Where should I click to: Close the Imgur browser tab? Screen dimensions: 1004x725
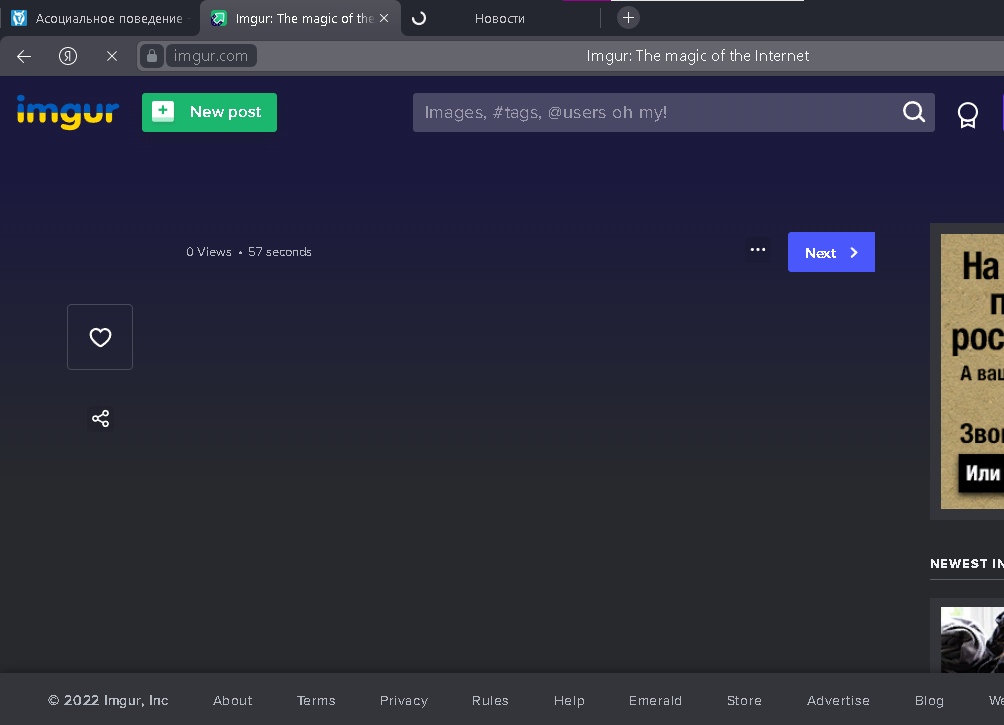384,18
